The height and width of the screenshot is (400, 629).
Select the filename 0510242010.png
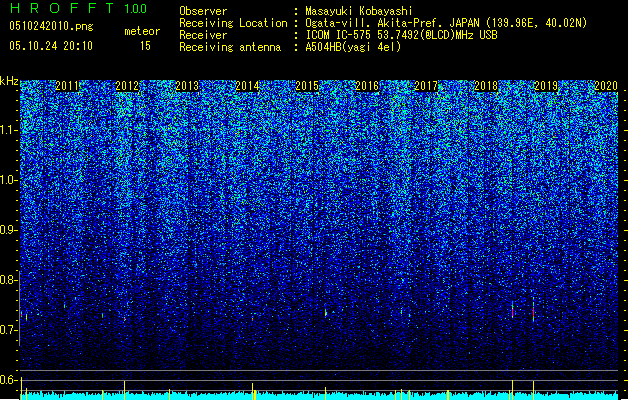(51, 26)
